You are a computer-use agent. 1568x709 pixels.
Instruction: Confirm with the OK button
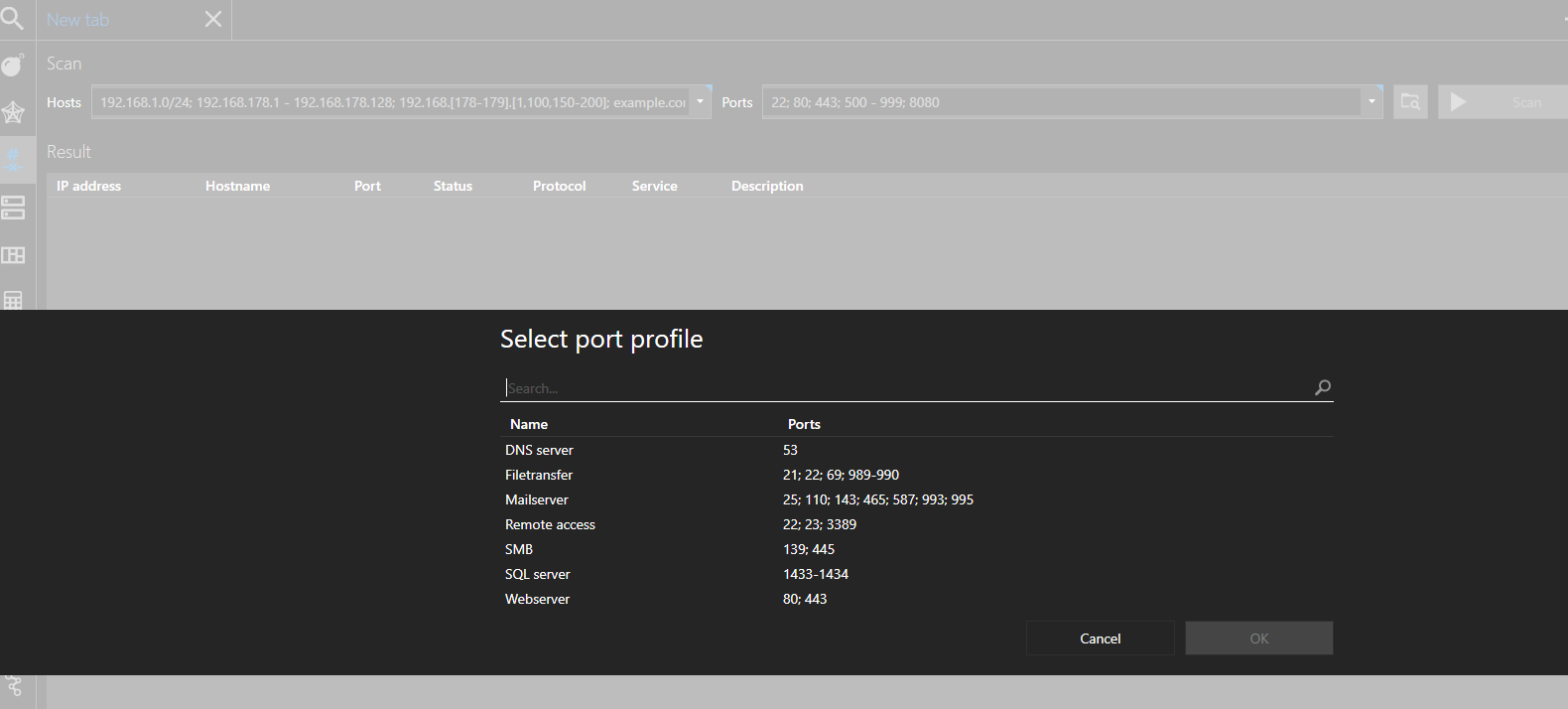(1258, 638)
